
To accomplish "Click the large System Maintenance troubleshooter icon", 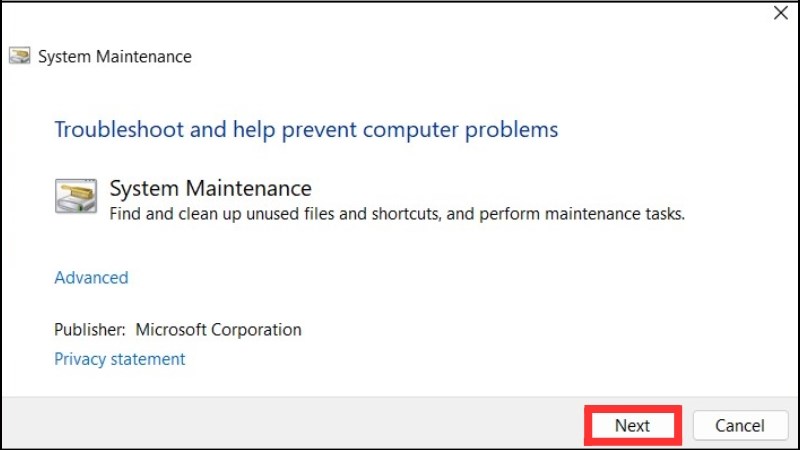I will pyautogui.click(x=76, y=196).
